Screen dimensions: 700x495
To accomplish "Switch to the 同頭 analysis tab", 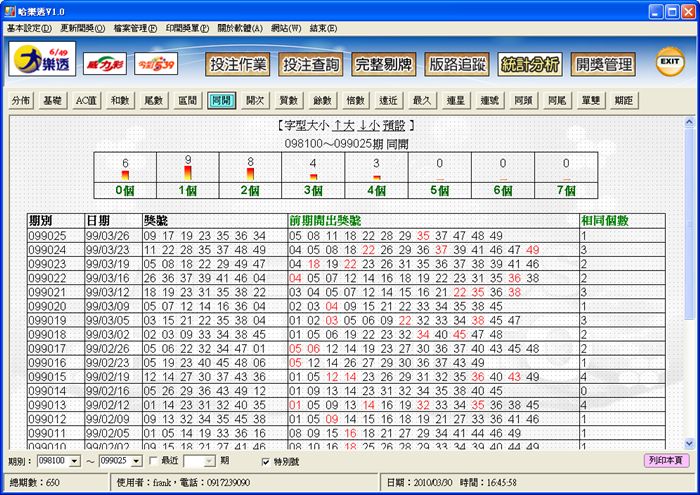I will tap(523, 100).
